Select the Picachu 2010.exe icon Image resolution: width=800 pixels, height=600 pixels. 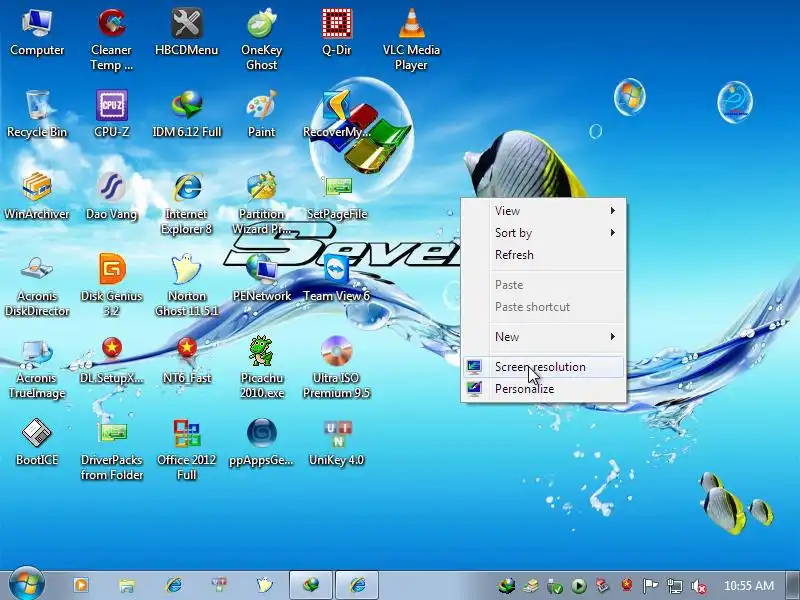[x=261, y=368]
